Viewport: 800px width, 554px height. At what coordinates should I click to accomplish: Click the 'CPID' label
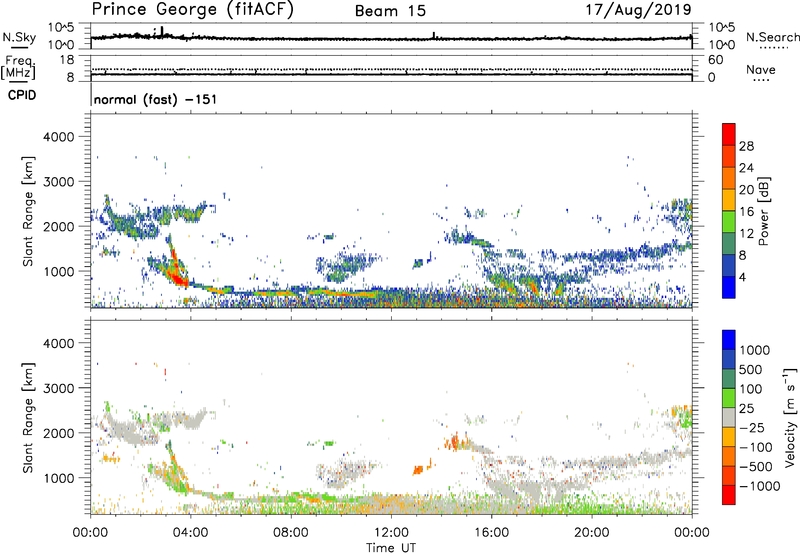(22, 95)
